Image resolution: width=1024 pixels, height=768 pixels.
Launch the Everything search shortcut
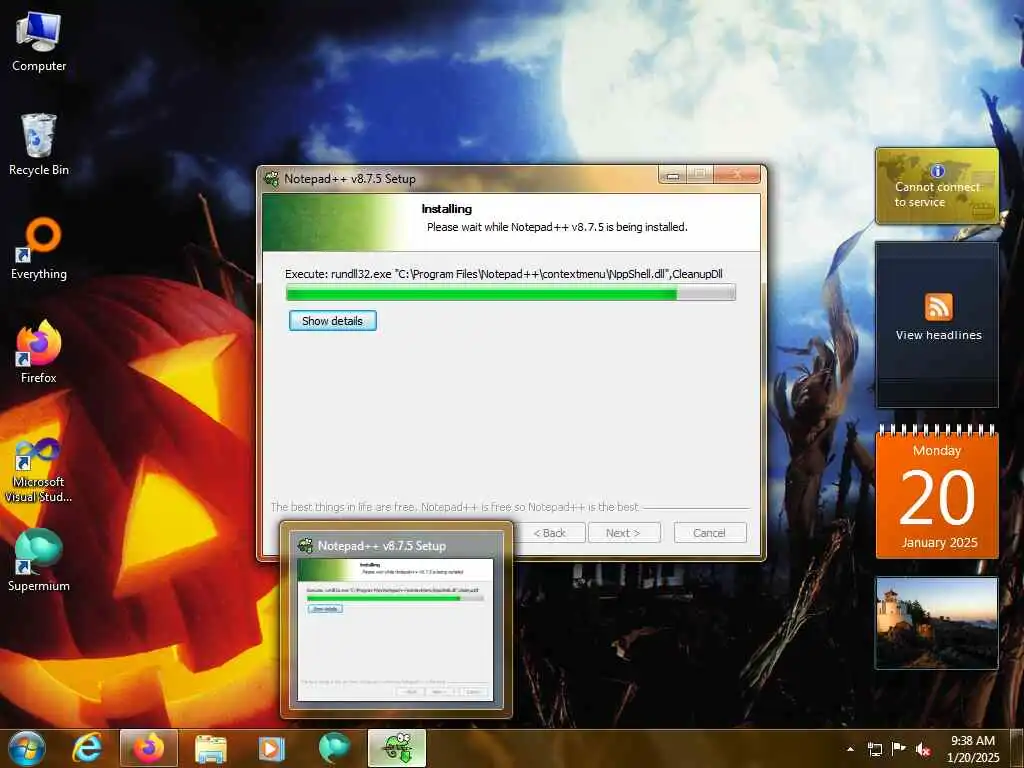pyautogui.click(x=39, y=249)
